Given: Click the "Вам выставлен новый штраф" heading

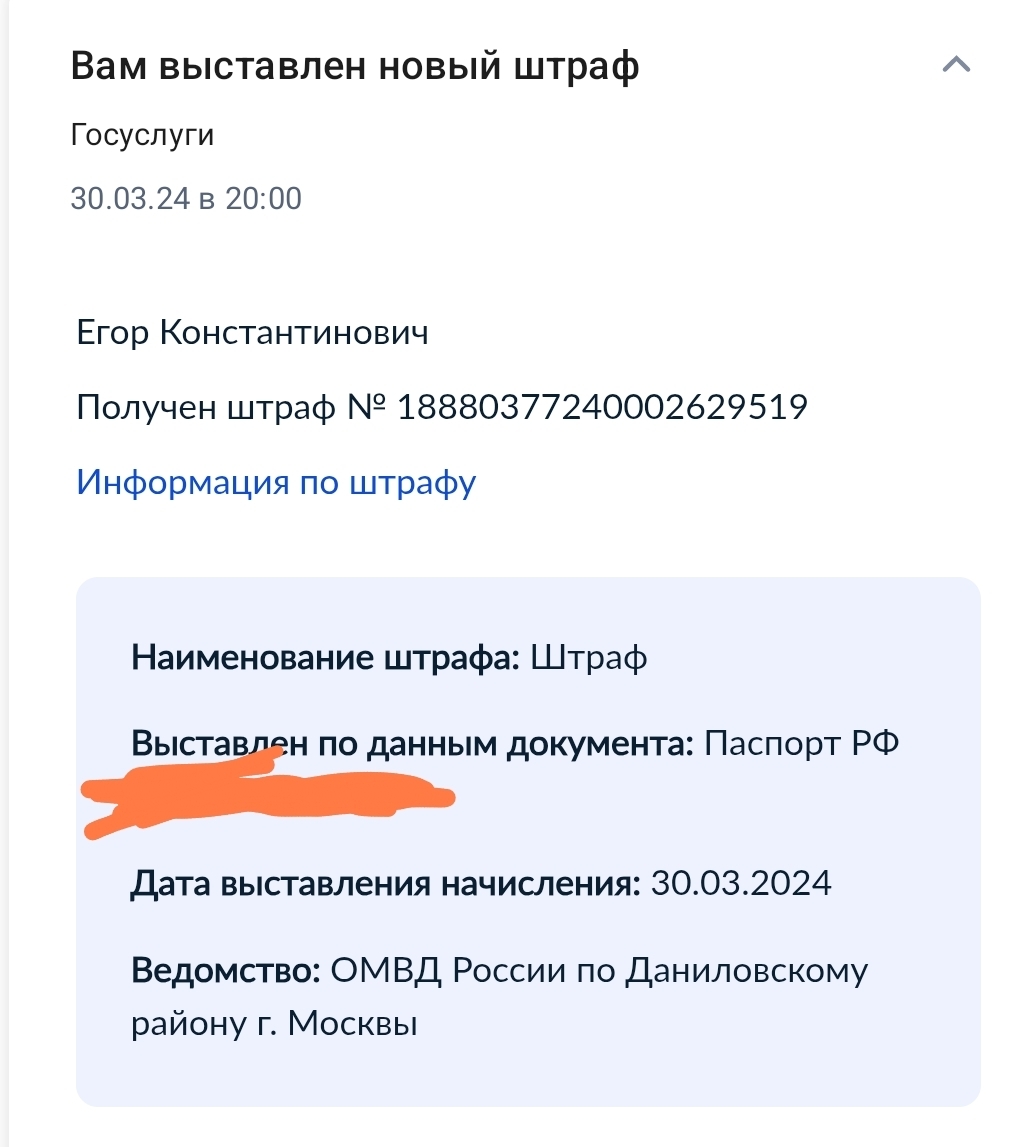Looking at the screenshot, I should point(355,67).
